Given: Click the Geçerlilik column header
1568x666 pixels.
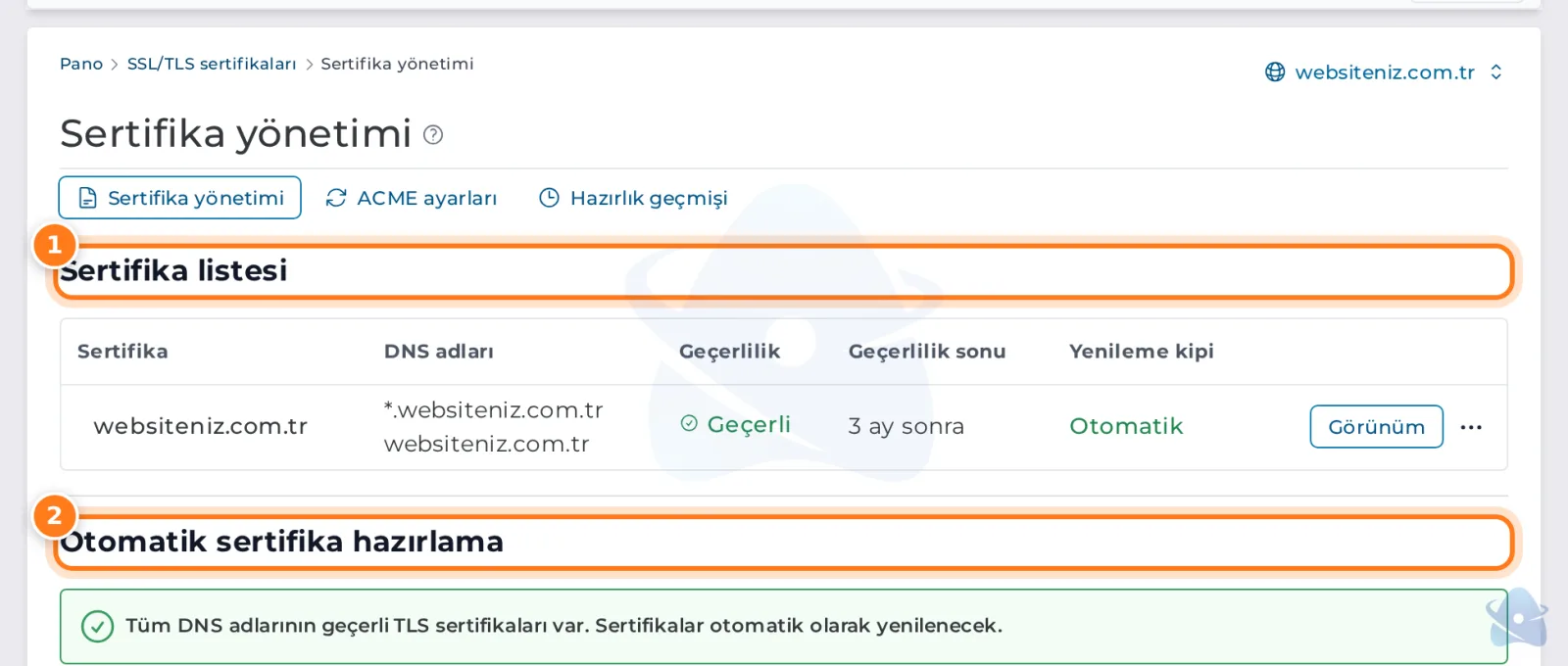Looking at the screenshot, I should pyautogui.click(x=730, y=352).
